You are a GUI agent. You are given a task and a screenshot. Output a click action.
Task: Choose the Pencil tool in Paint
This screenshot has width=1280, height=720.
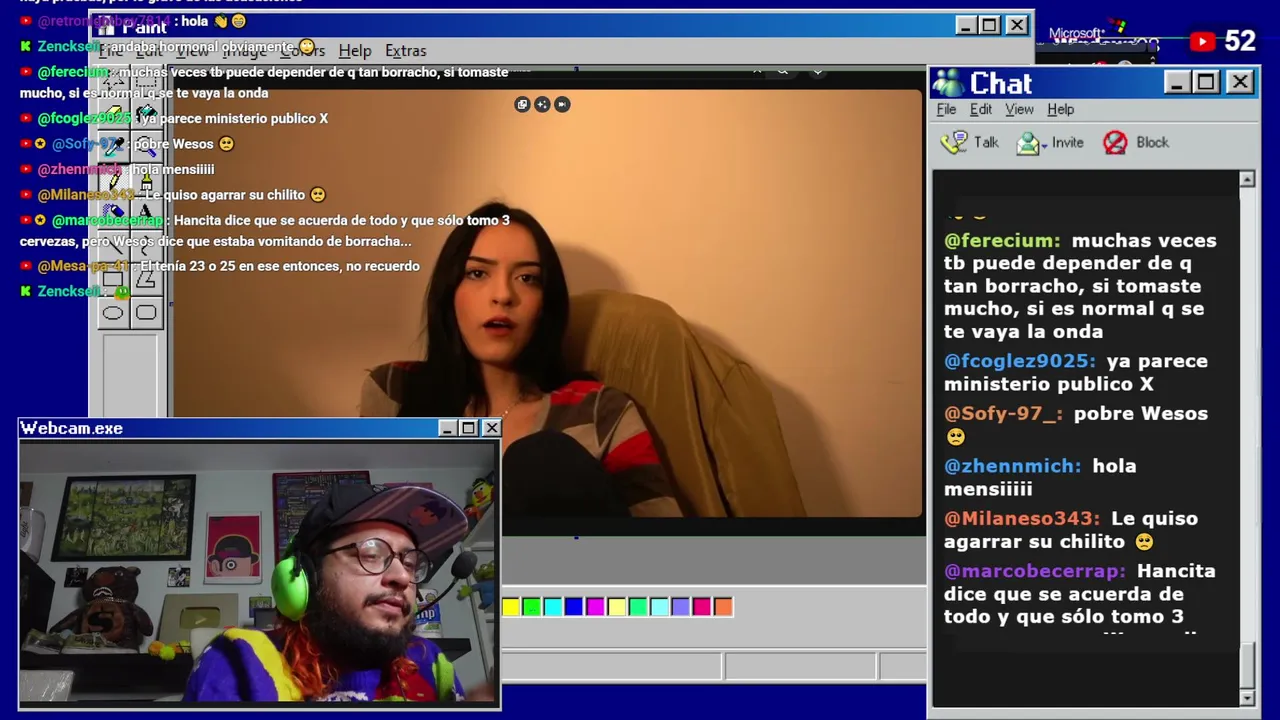pyautogui.click(x=112, y=180)
